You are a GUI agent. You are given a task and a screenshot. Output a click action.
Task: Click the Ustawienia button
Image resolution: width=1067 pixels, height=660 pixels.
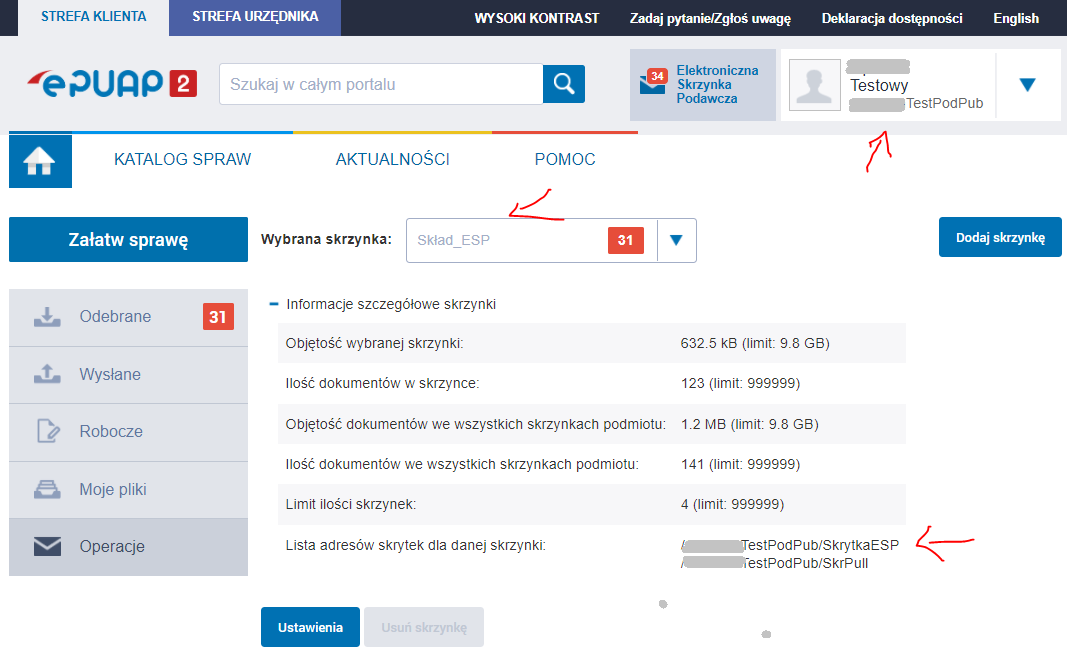pos(309,627)
